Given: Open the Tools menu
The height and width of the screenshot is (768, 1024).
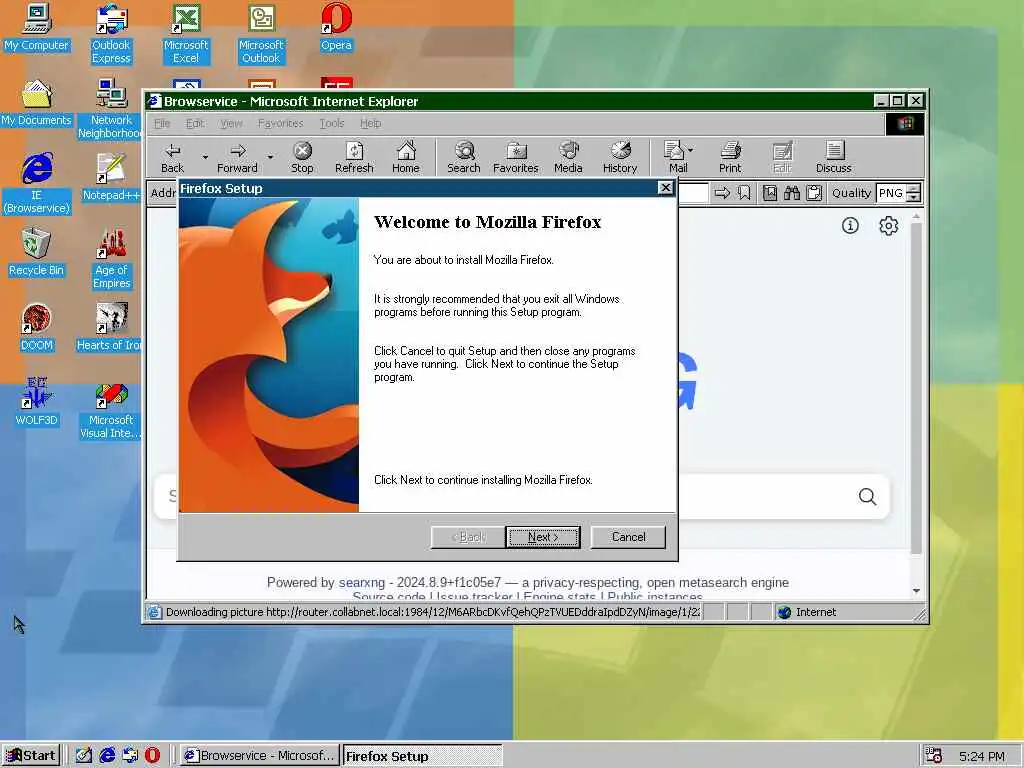Looking at the screenshot, I should pyautogui.click(x=332, y=123).
